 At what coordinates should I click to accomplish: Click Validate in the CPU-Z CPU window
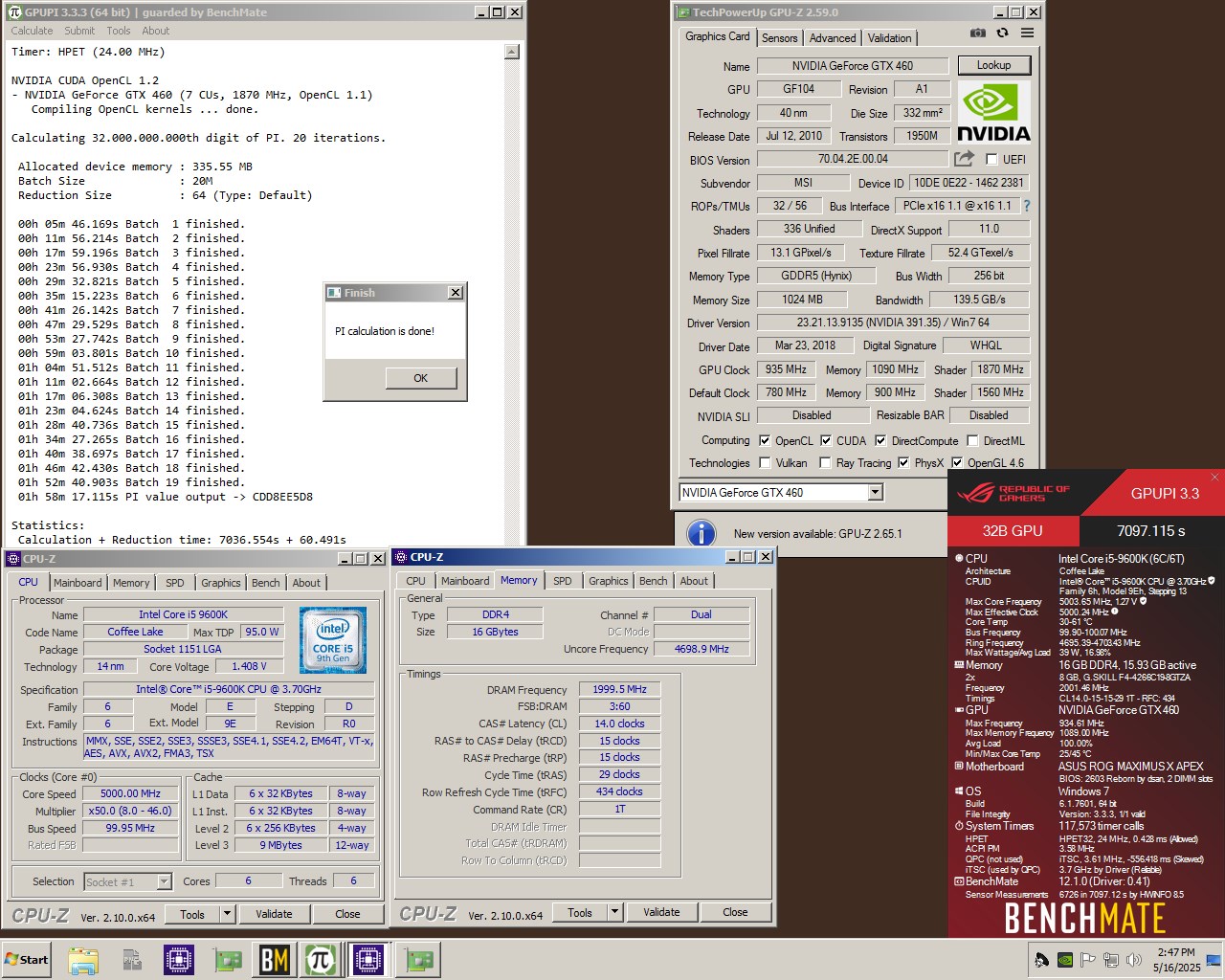pos(274,914)
